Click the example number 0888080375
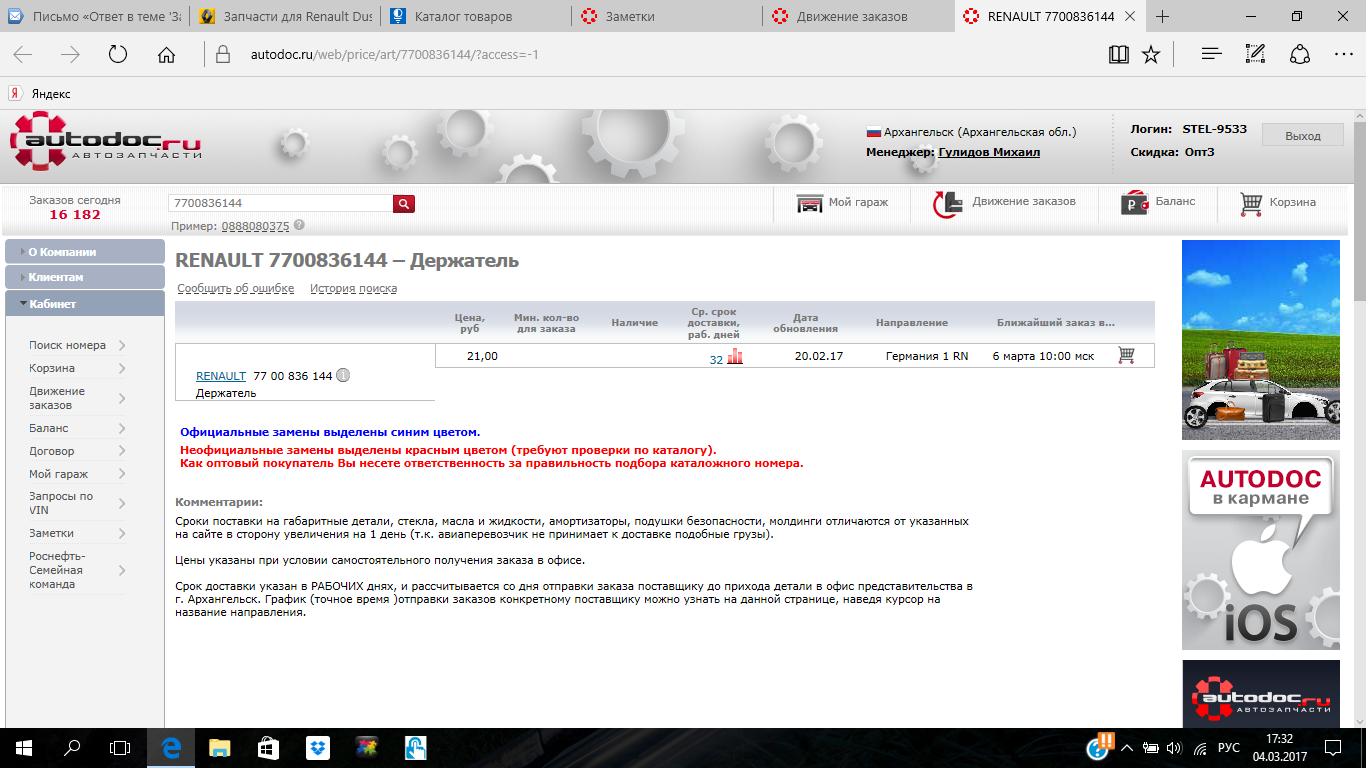This screenshot has width=1366, height=768. [255, 227]
